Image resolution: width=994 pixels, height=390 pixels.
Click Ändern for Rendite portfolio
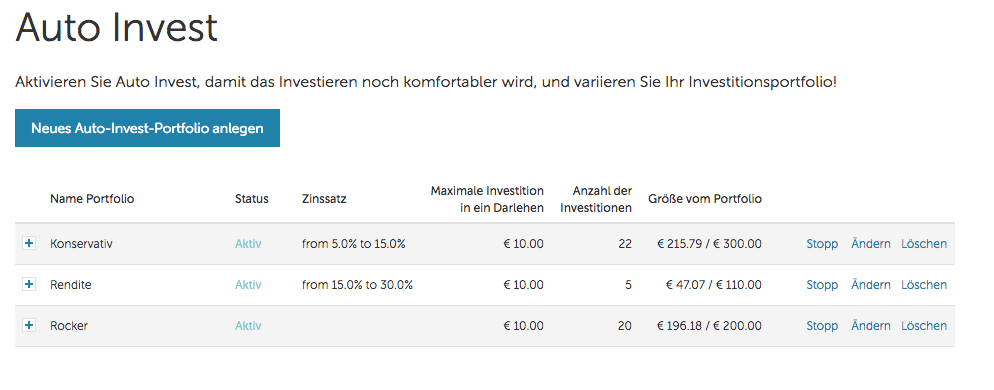click(870, 285)
